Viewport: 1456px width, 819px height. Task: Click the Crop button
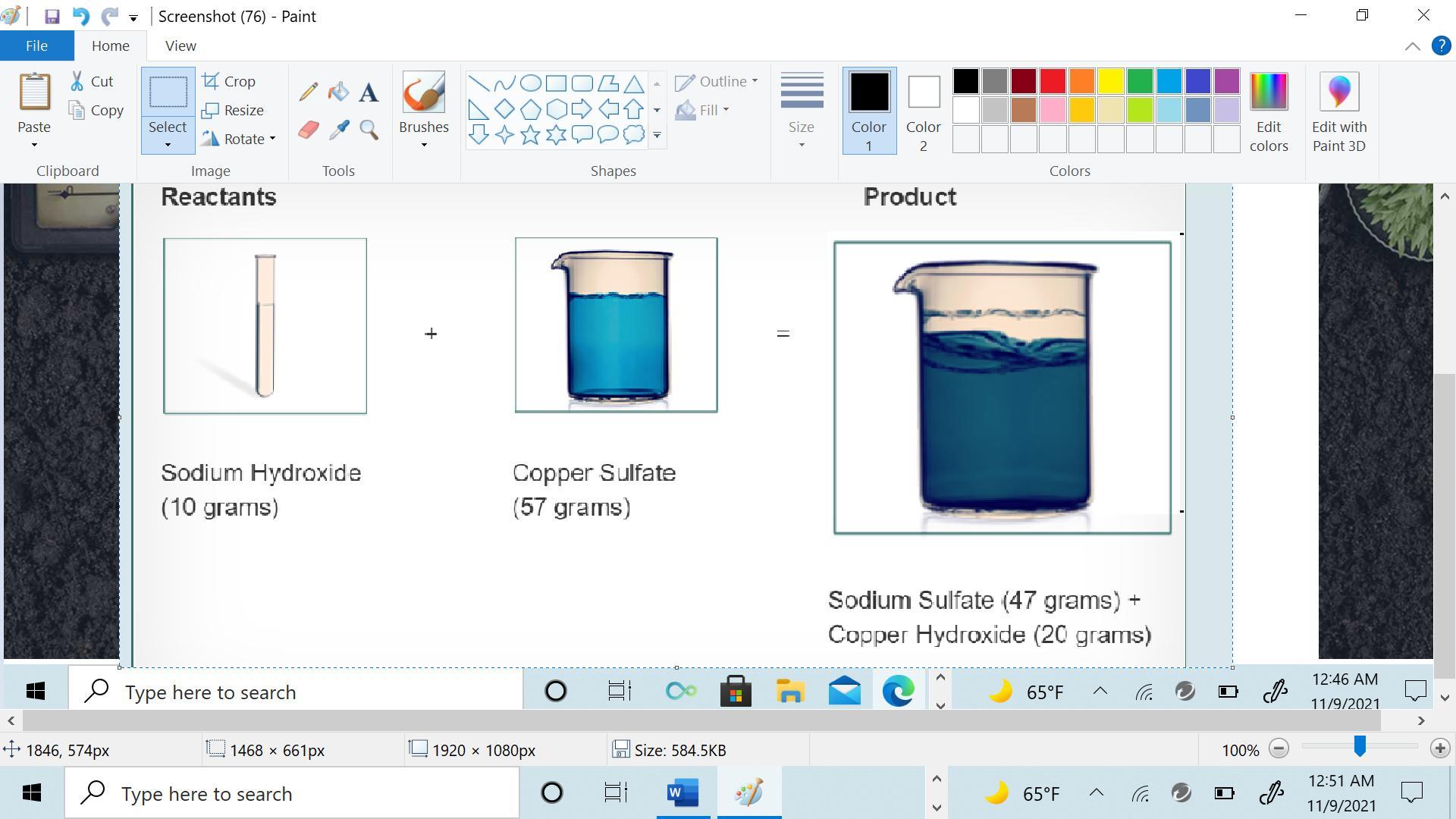coord(230,81)
